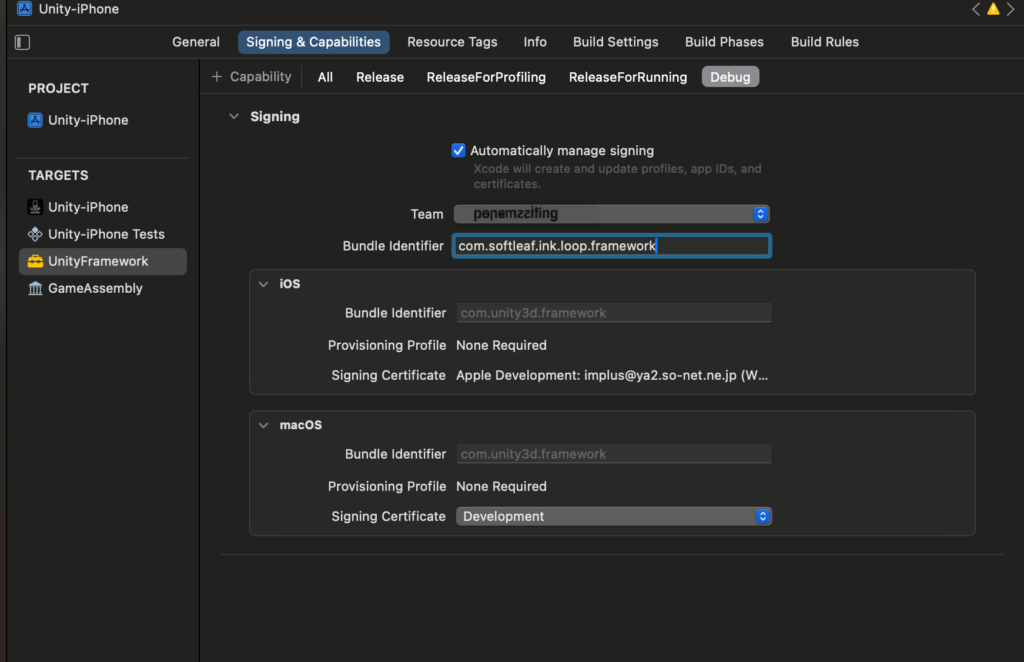Collapse the macOS signing section
The width and height of the screenshot is (1024, 662).
pyautogui.click(x=264, y=425)
